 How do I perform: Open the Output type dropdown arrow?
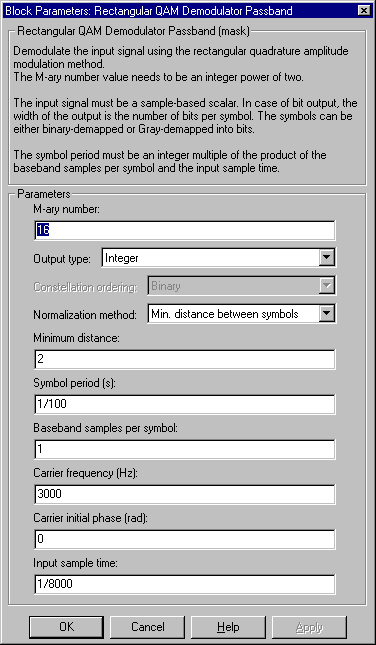click(327, 258)
